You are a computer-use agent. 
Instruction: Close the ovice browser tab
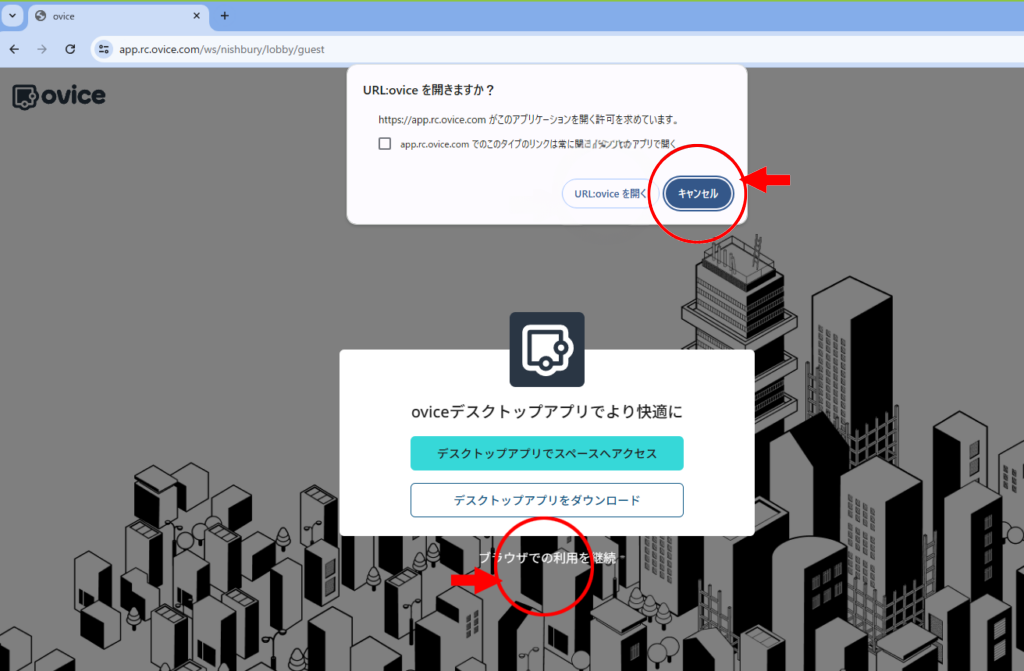click(196, 16)
